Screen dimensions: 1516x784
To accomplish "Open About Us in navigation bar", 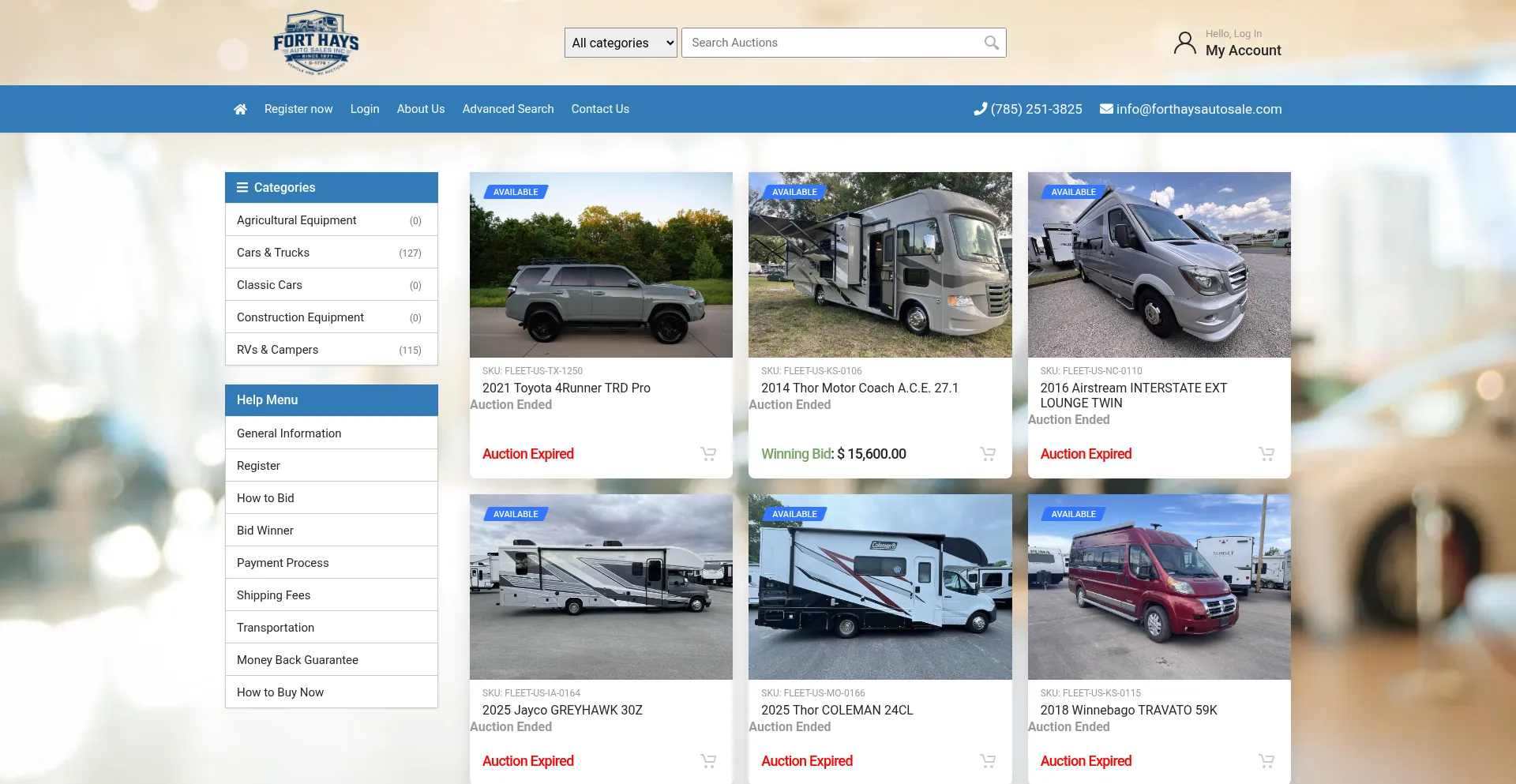I will 421,109.
